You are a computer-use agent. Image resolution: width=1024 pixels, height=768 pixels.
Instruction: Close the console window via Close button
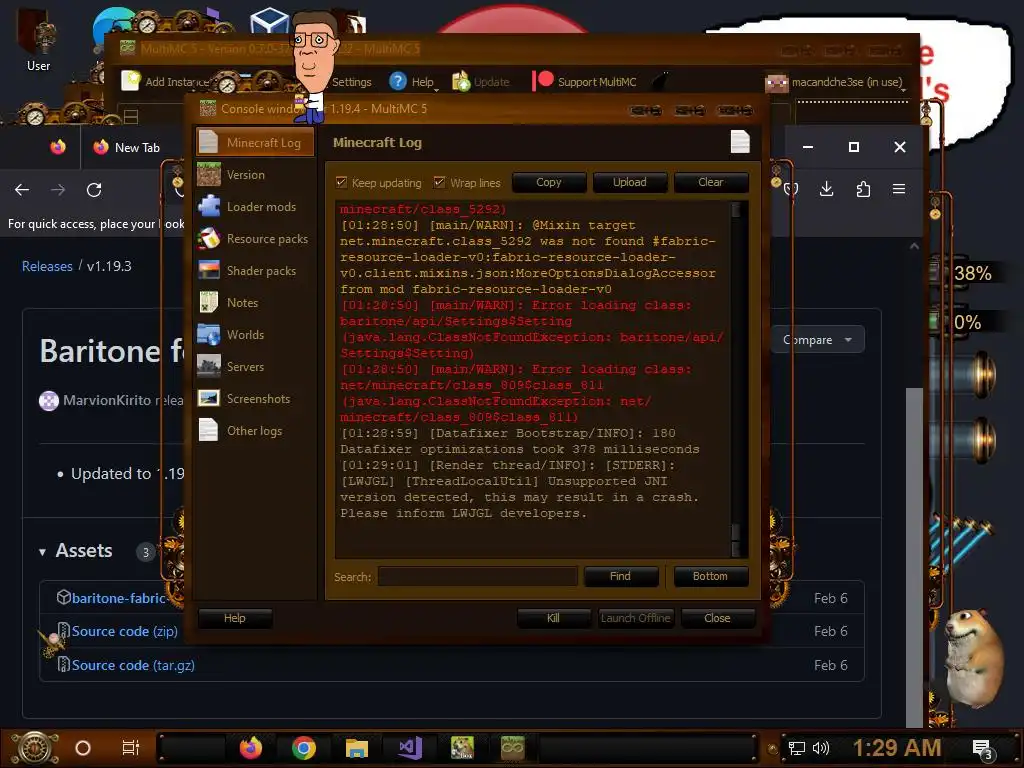tap(717, 618)
